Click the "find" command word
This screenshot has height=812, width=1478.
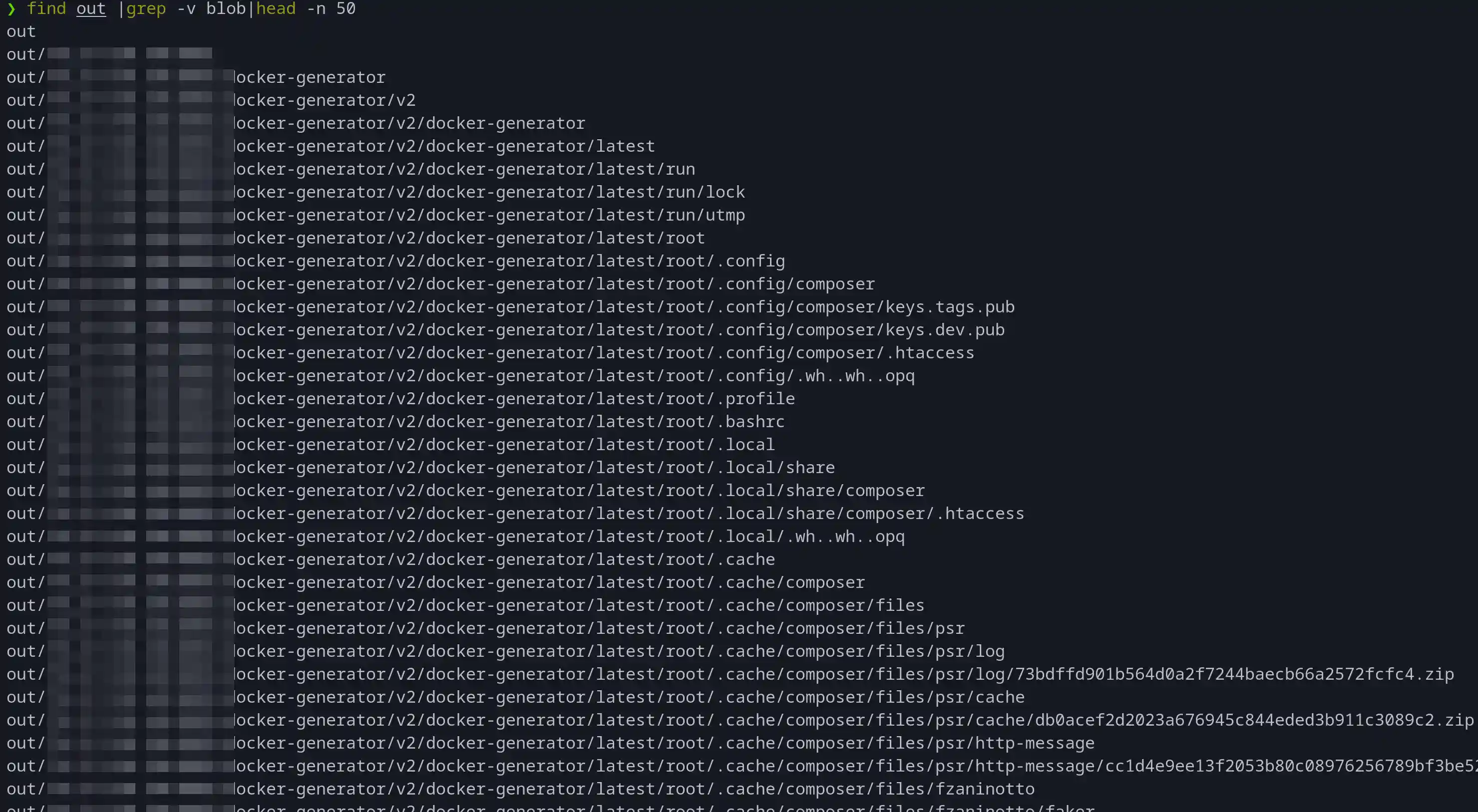46,8
